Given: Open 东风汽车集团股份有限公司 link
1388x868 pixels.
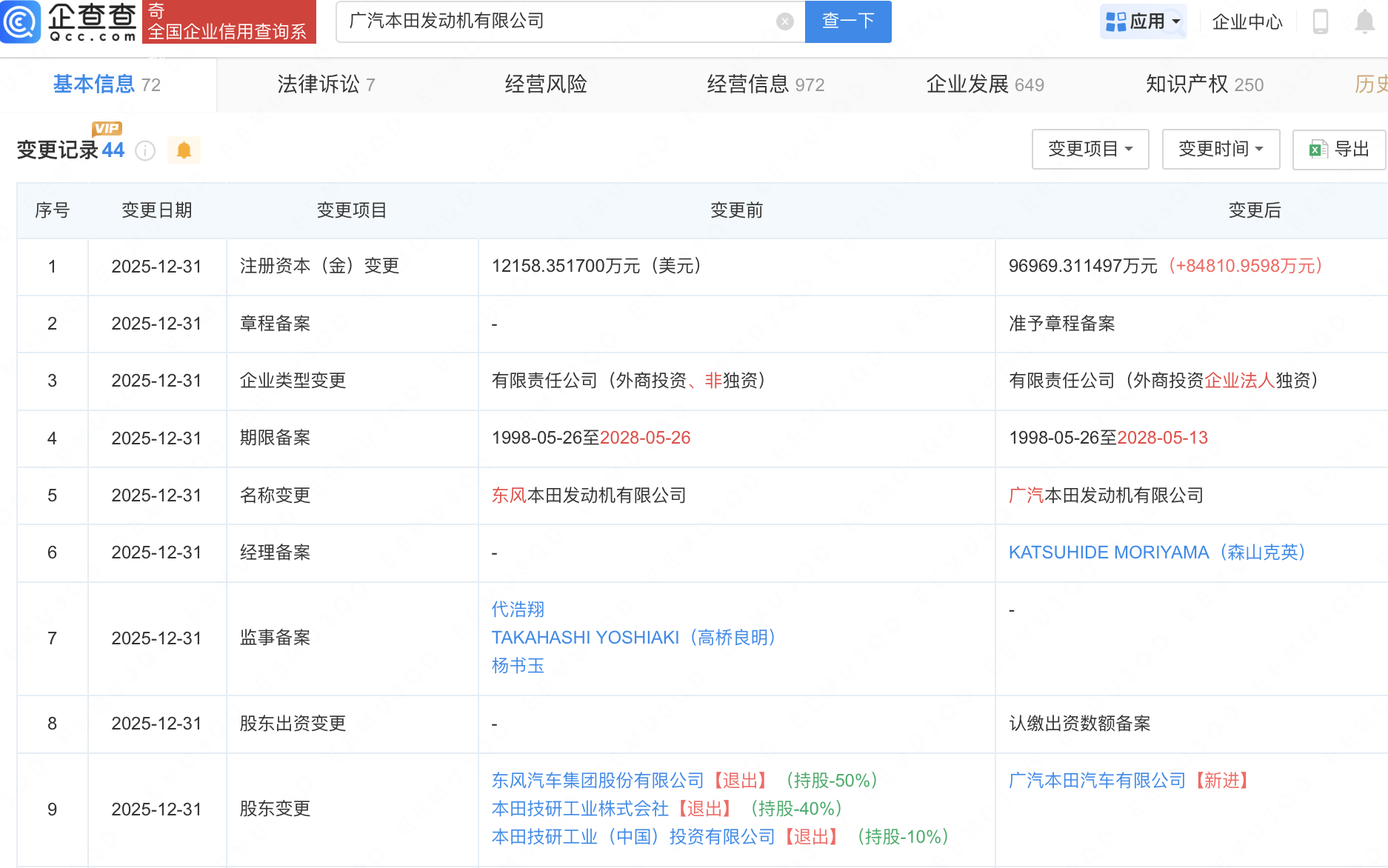Looking at the screenshot, I should click(x=597, y=781).
